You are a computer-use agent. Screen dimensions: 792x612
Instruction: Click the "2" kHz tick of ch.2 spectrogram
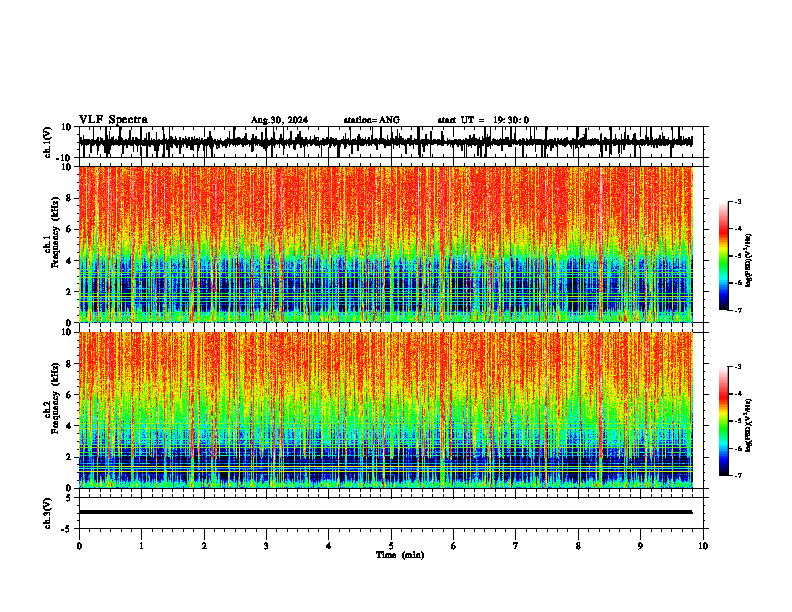69,457
